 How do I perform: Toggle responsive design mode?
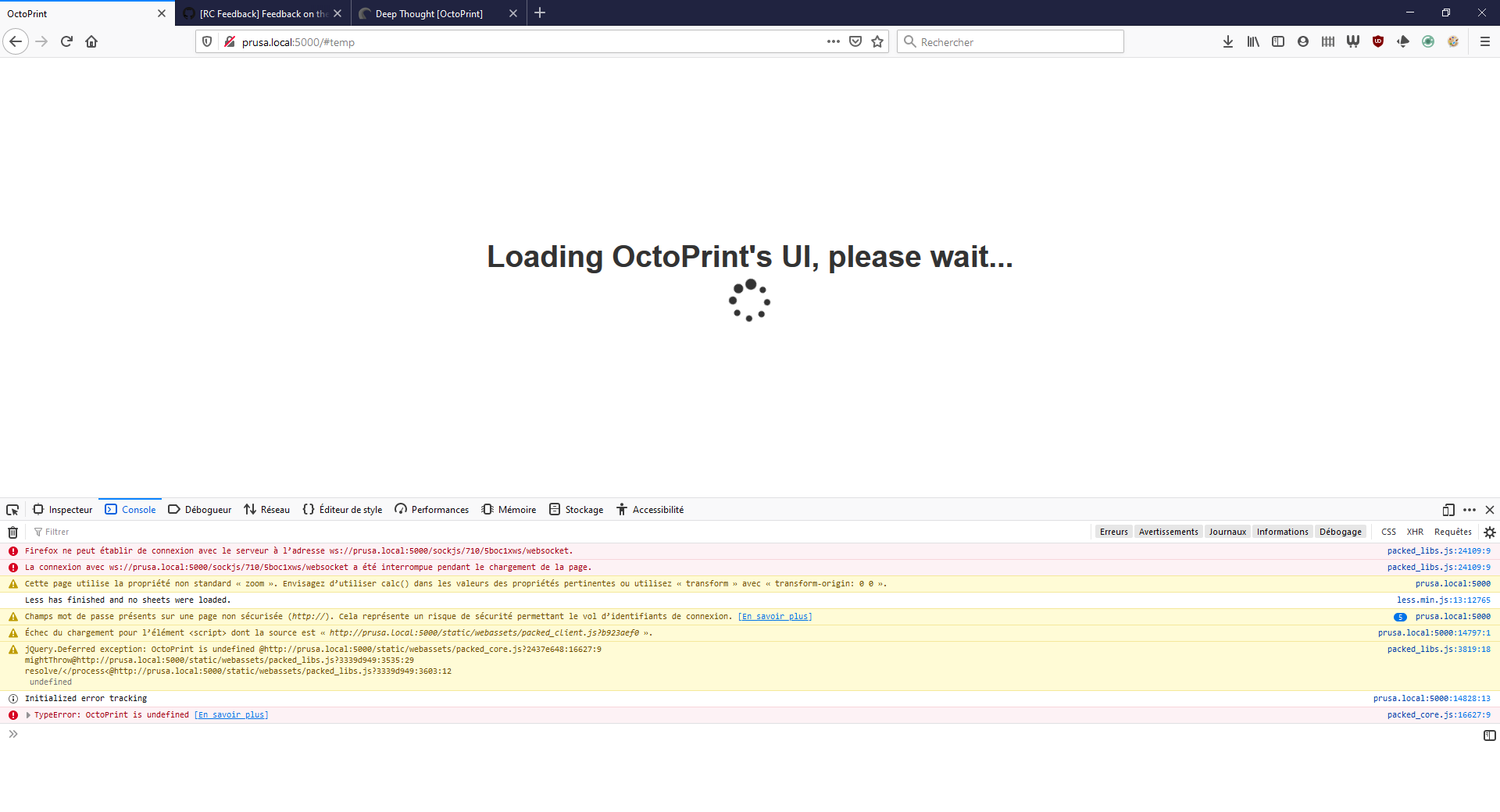pos(1448,510)
